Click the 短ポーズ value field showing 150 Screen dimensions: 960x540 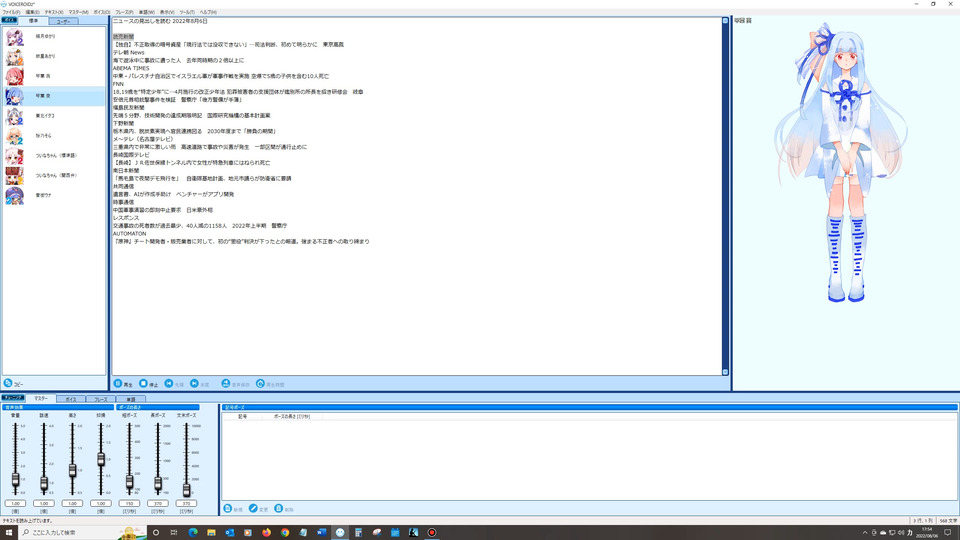pyautogui.click(x=129, y=503)
